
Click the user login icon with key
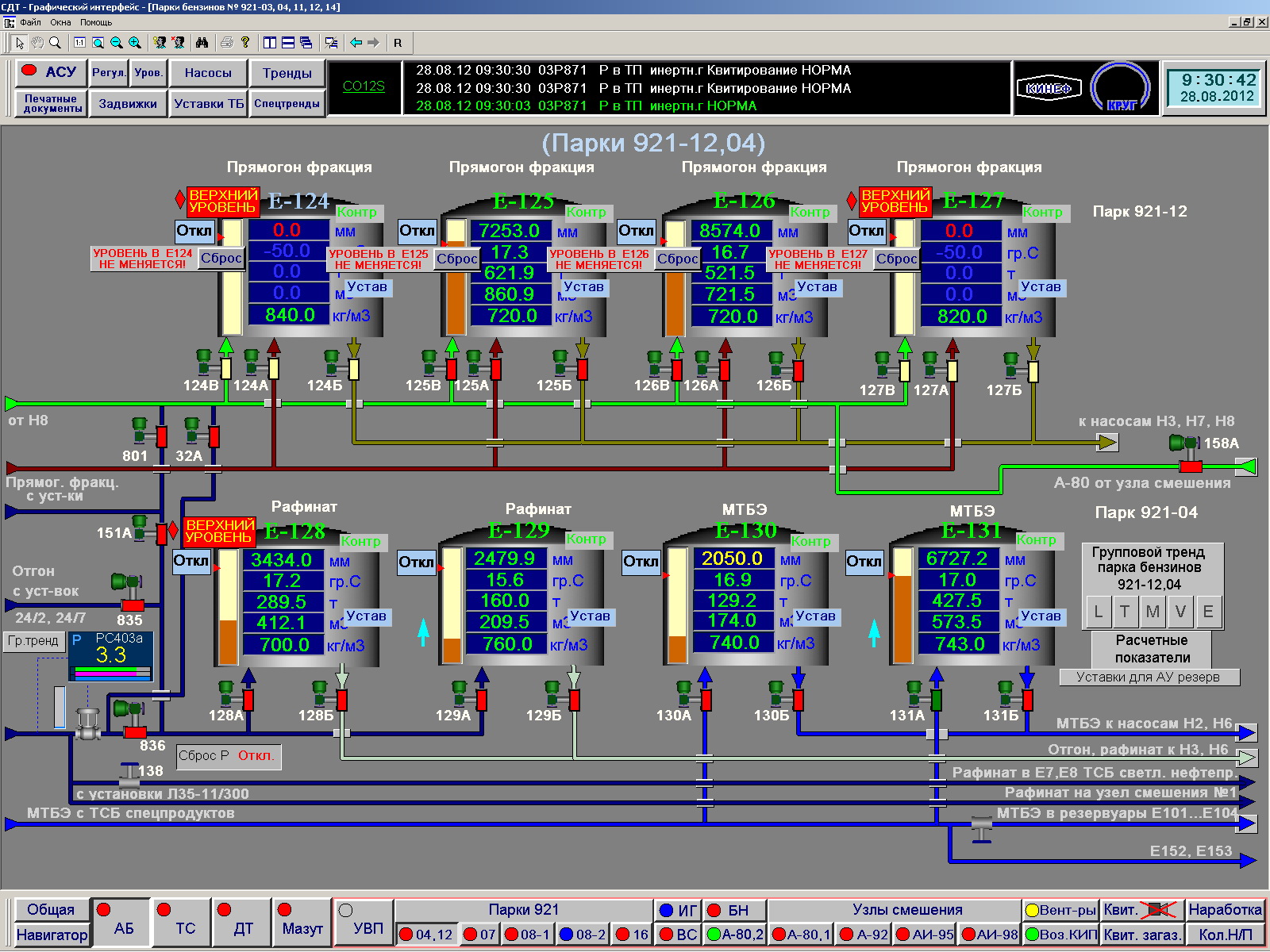160,43
